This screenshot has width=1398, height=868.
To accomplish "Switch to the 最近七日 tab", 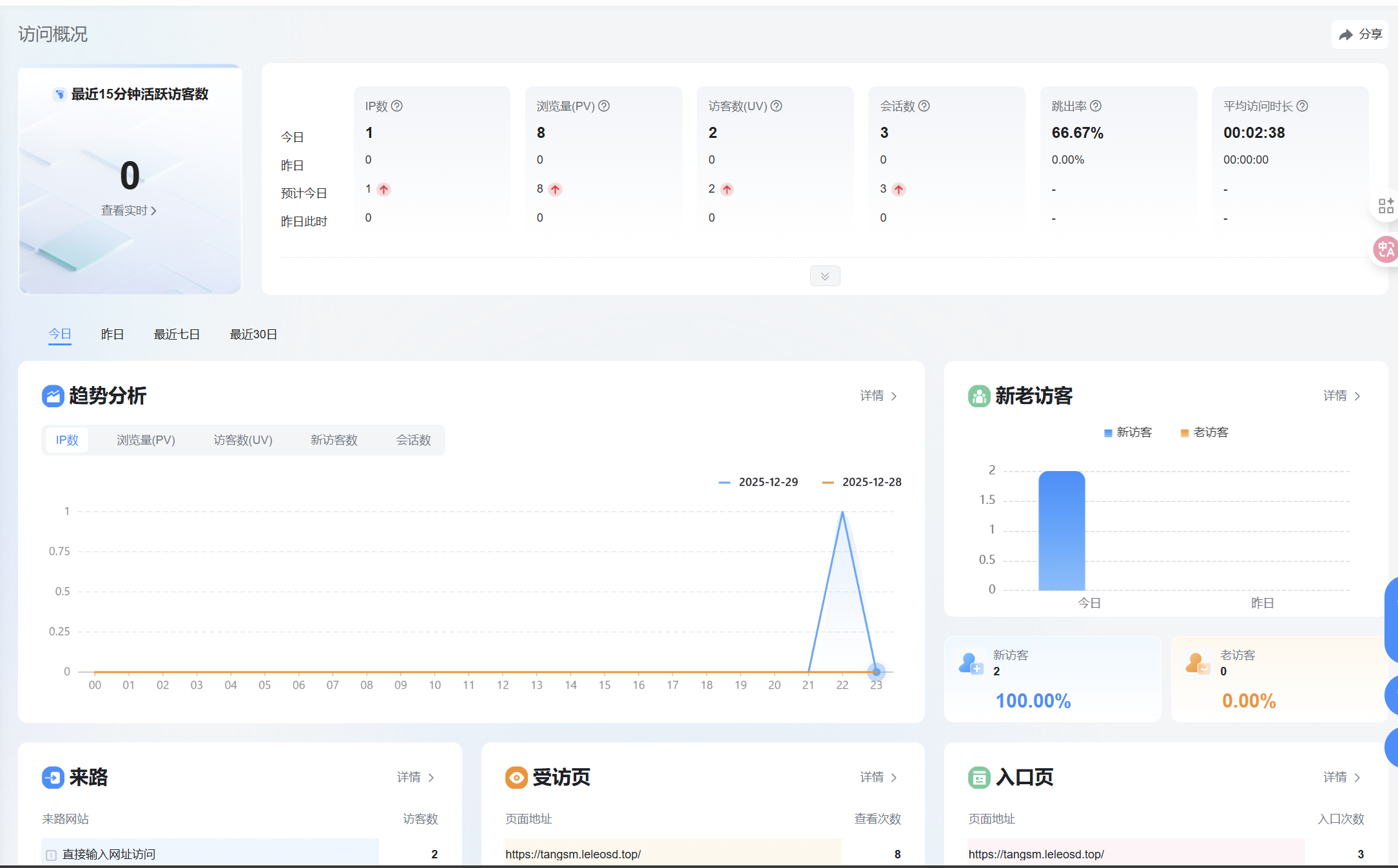I will point(177,334).
